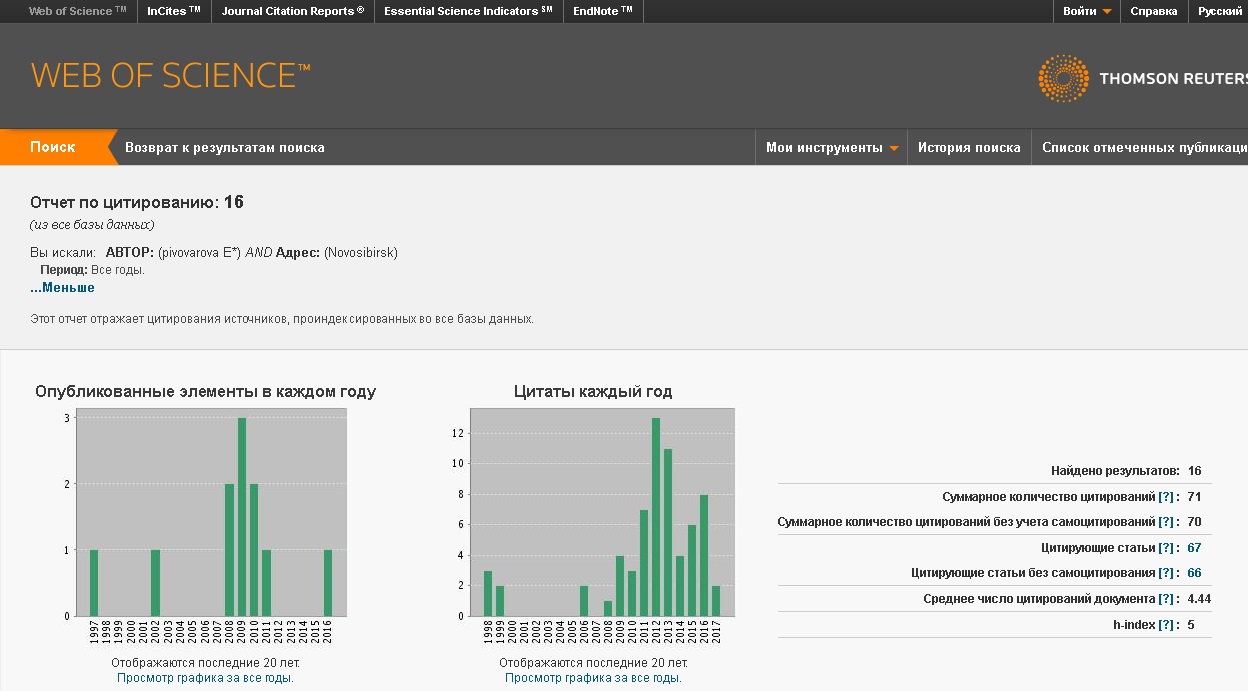Screen dimensions: 1248x691
Task: Select the orange Поиск tab
Action: tap(53, 147)
